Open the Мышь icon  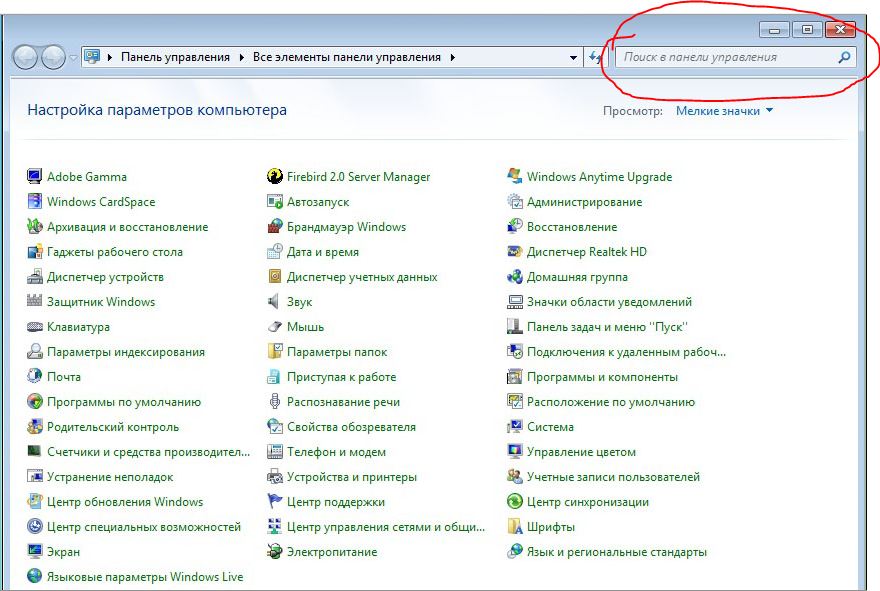pos(274,327)
